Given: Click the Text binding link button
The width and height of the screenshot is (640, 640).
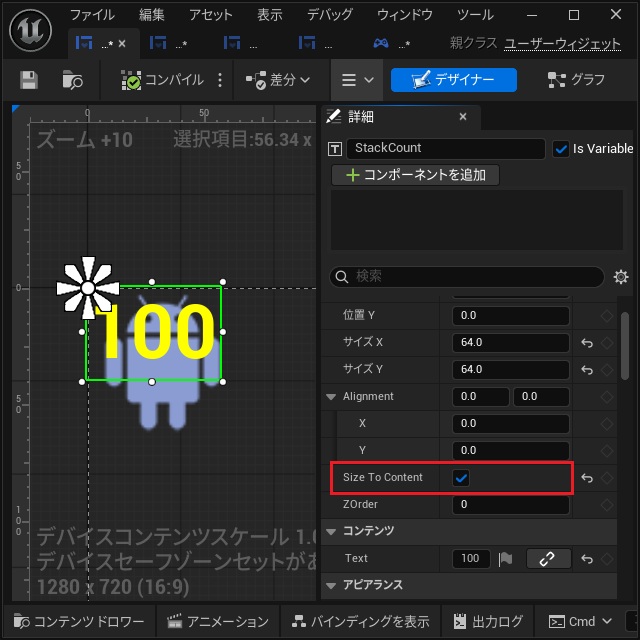Looking at the screenshot, I should pos(548,558).
